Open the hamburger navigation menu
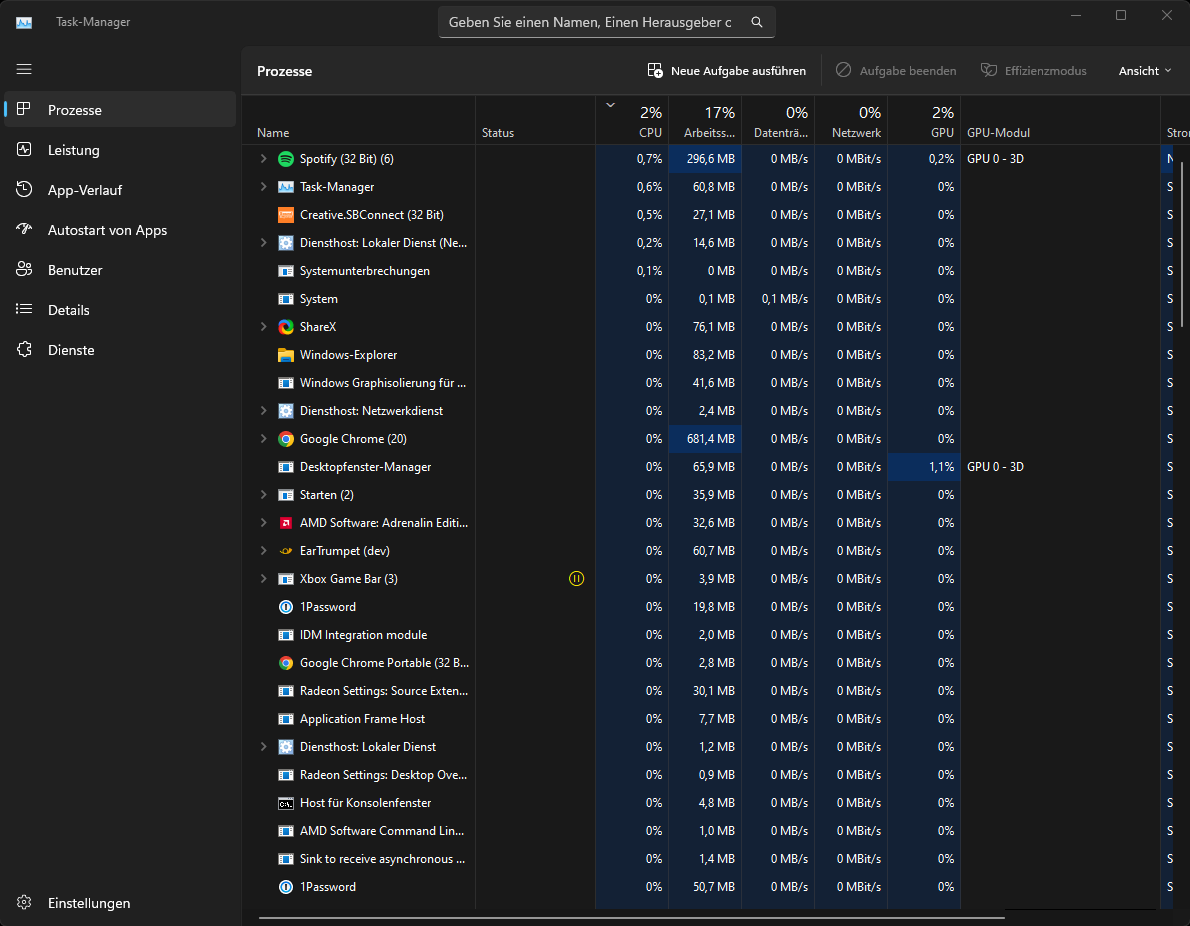 click(24, 69)
